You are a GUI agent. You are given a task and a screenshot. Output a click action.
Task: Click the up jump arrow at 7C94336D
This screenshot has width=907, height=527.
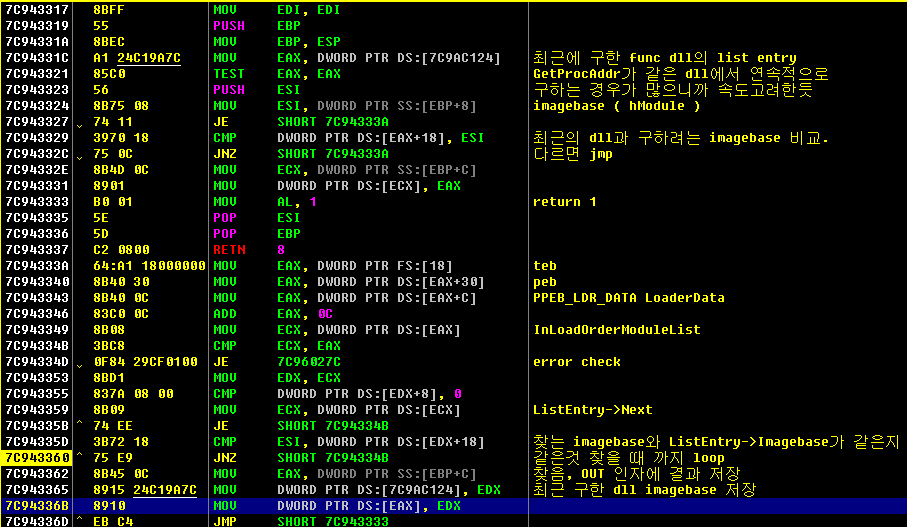[80, 520]
